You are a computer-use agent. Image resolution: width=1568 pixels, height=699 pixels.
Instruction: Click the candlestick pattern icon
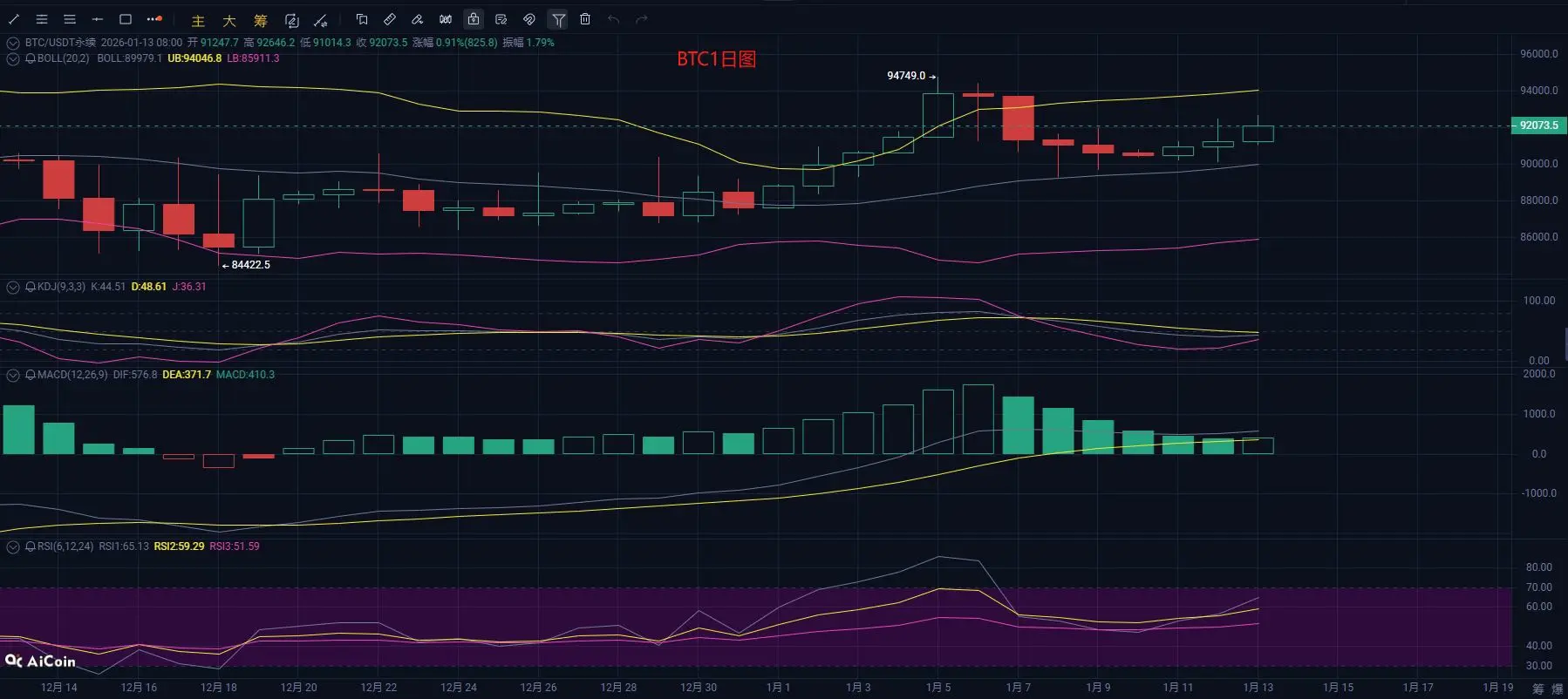click(x=446, y=19)
